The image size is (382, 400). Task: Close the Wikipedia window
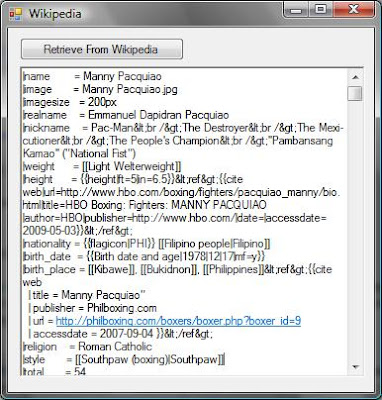(353, 10)
